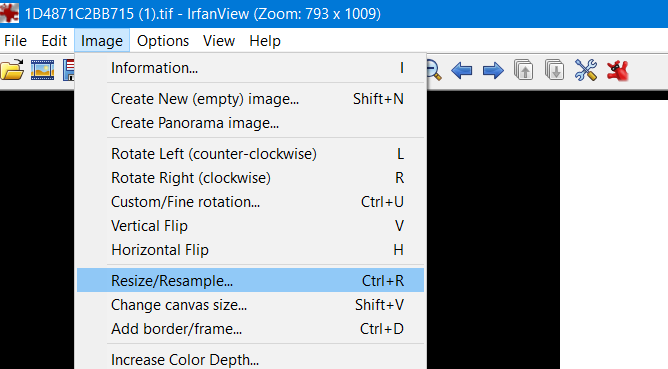Click the next page icon
668x369 pixels.
[x=554, y=70]
